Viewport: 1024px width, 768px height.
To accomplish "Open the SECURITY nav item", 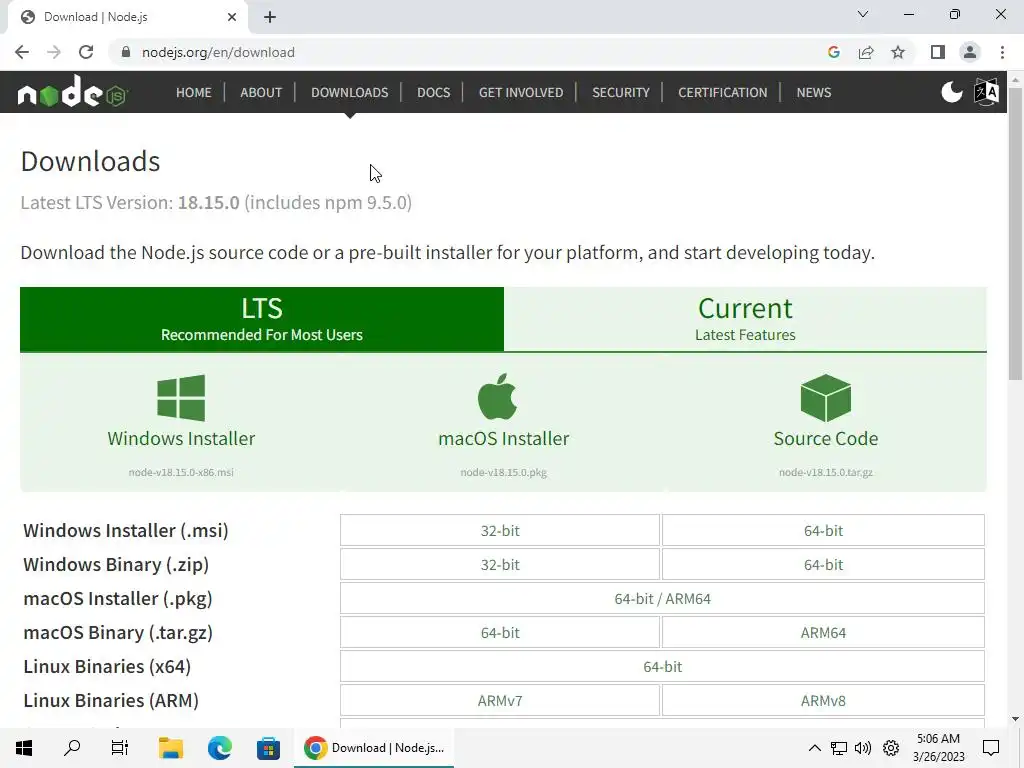I will pos(620,92).
